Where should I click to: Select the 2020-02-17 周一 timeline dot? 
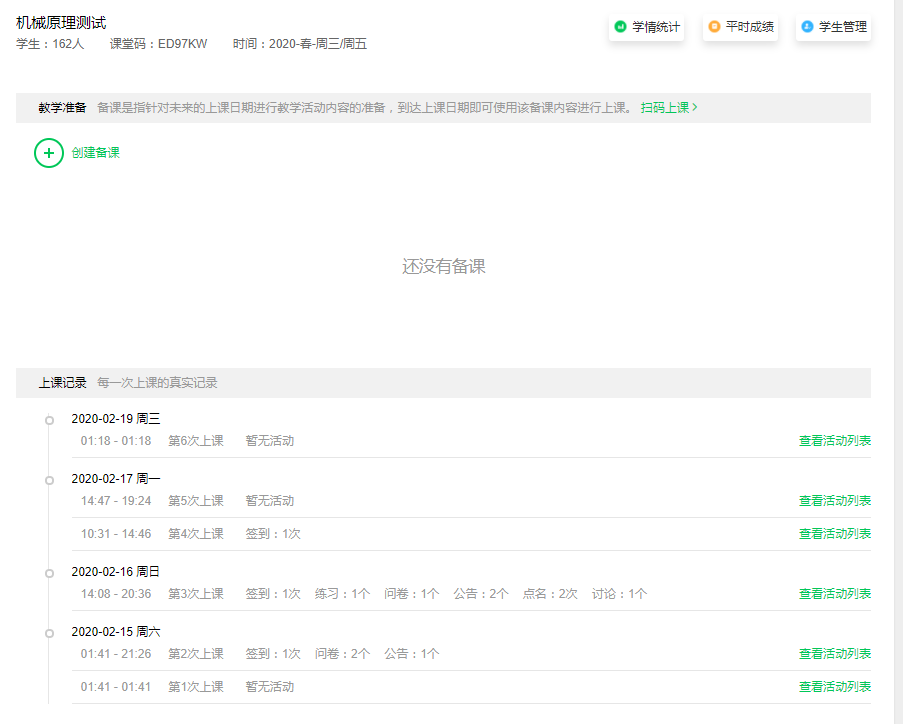pos(49,480)
